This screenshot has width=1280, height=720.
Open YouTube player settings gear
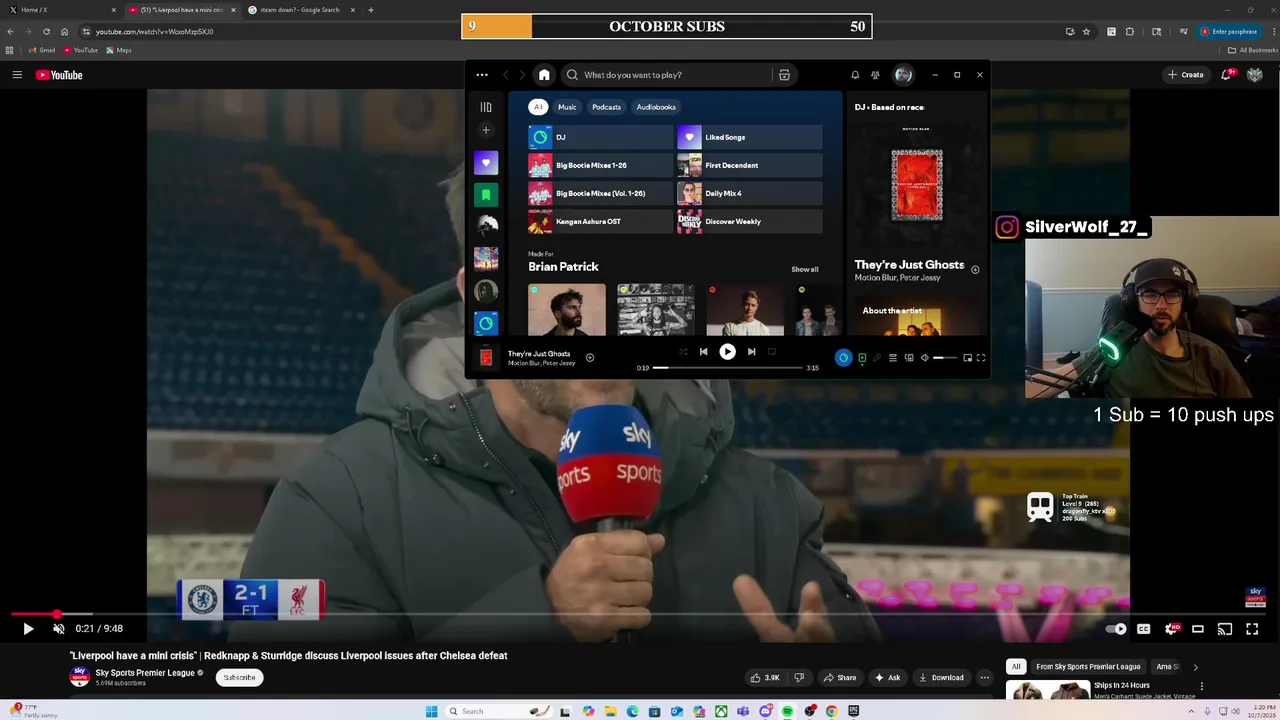pyautogui.click(x=1171, y=629)
